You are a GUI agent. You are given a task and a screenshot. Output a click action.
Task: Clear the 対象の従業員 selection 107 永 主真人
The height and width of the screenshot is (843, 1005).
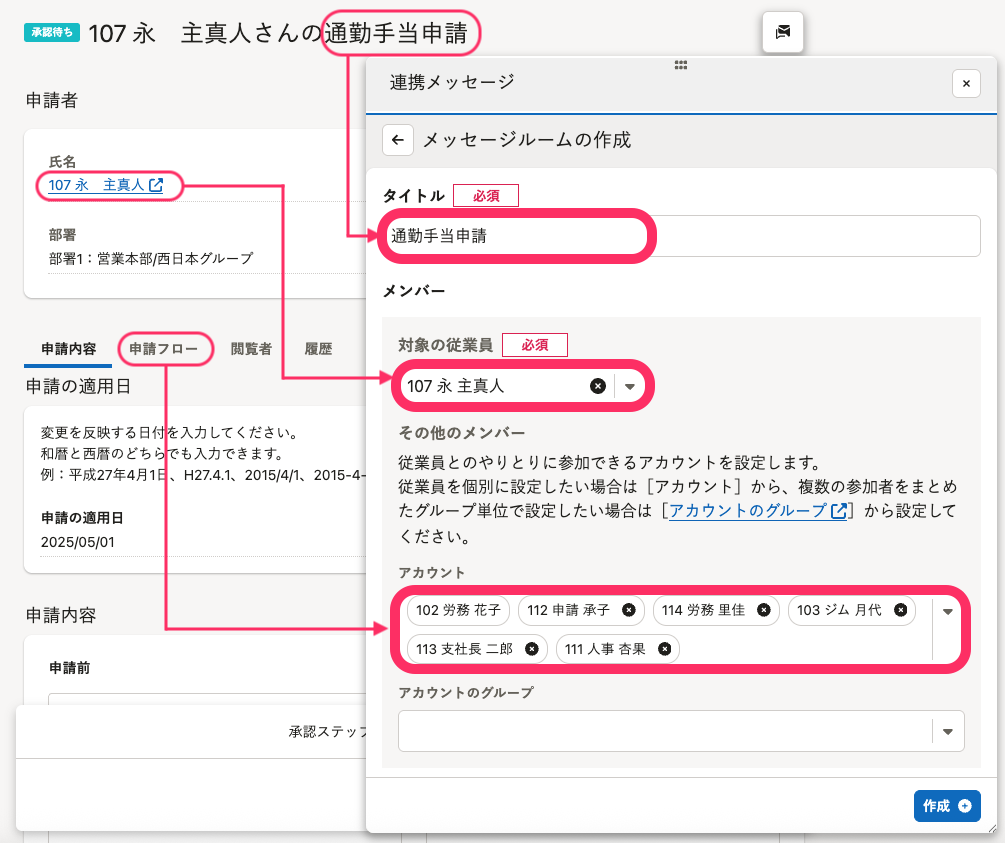point(598,386)
